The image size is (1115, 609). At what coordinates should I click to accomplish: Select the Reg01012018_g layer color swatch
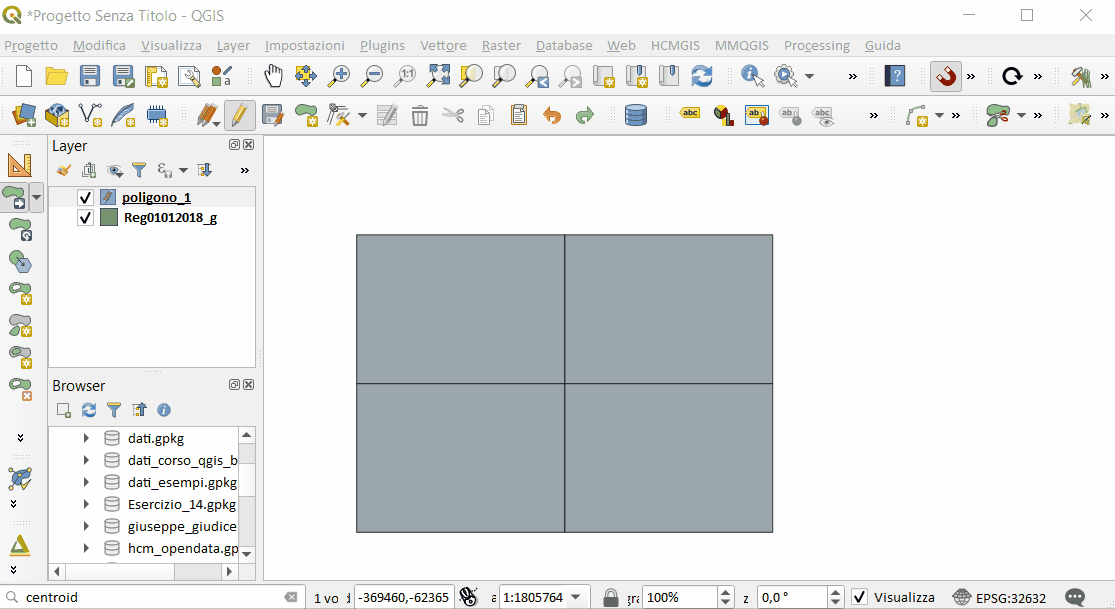(108, 218)
